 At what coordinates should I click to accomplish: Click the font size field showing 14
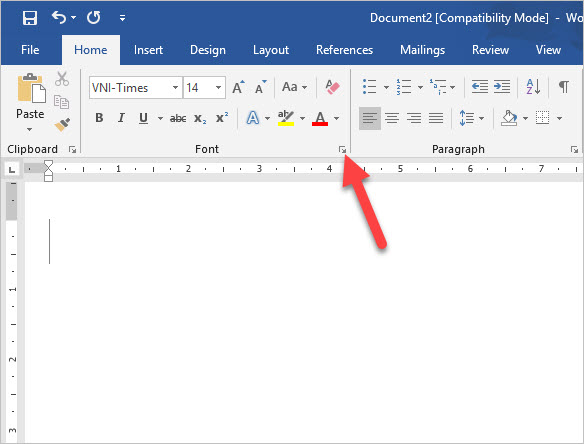[x=197, y=88]
